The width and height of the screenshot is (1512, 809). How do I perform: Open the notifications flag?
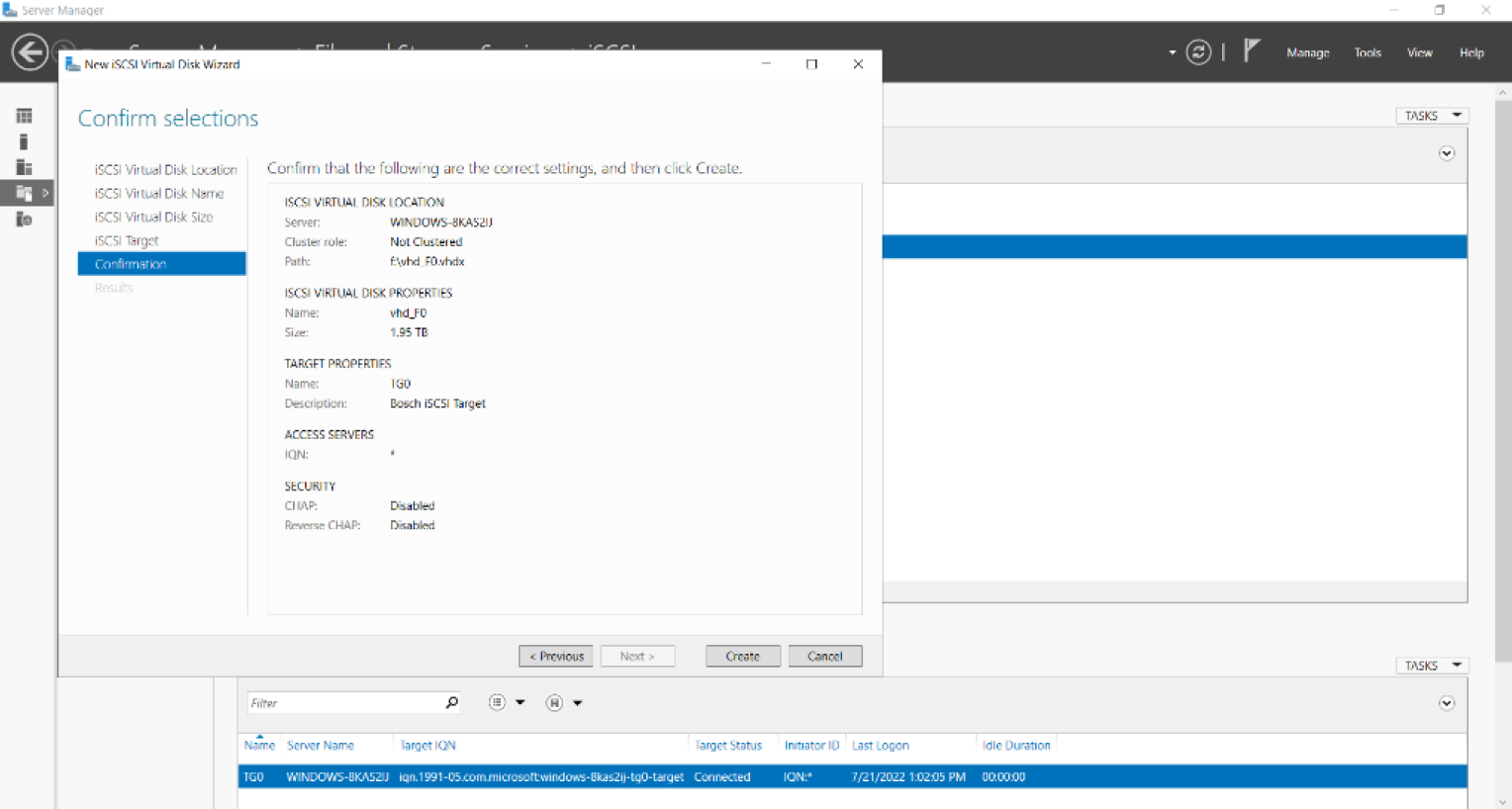point(1252,50)
